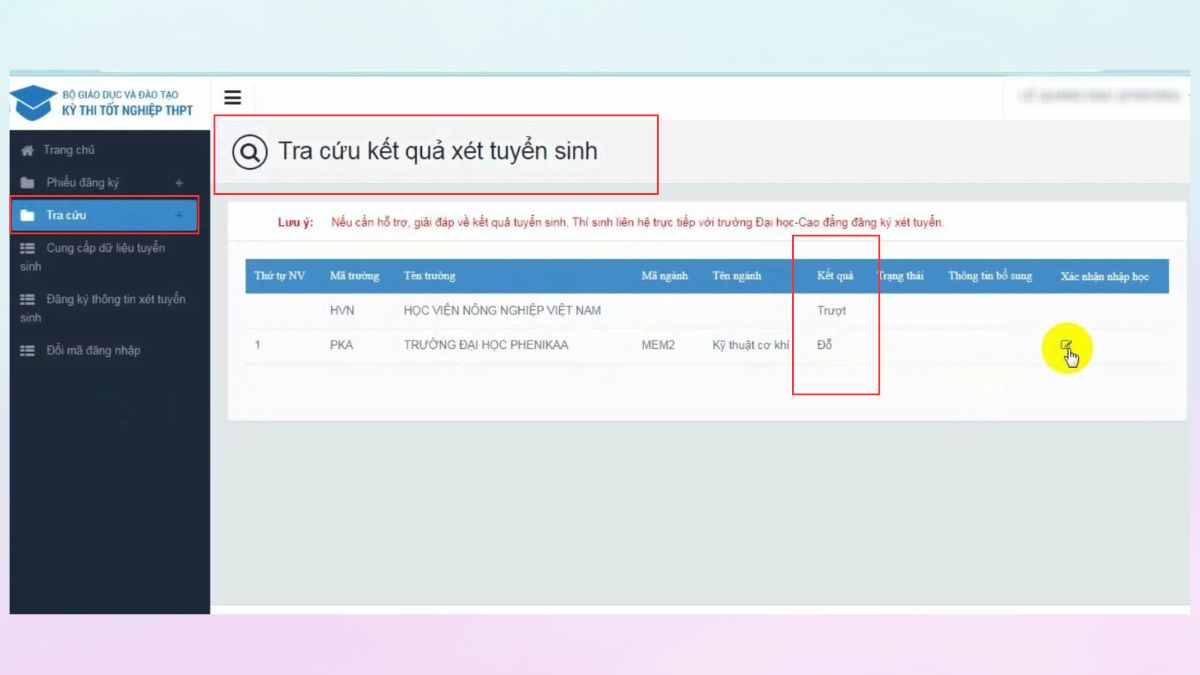1200x675 pixels.
Task: Click the Mã trường column header
Action: point(354,276)
